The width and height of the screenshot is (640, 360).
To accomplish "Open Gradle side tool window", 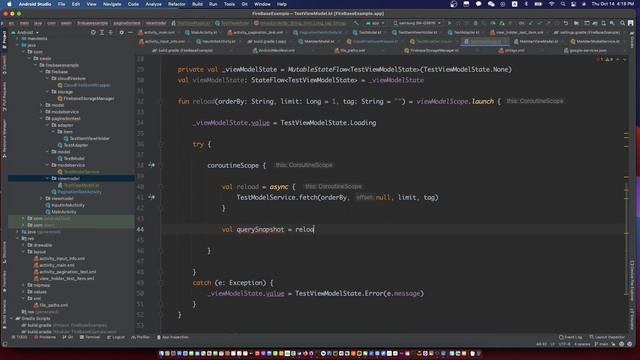I will (632, 40).
